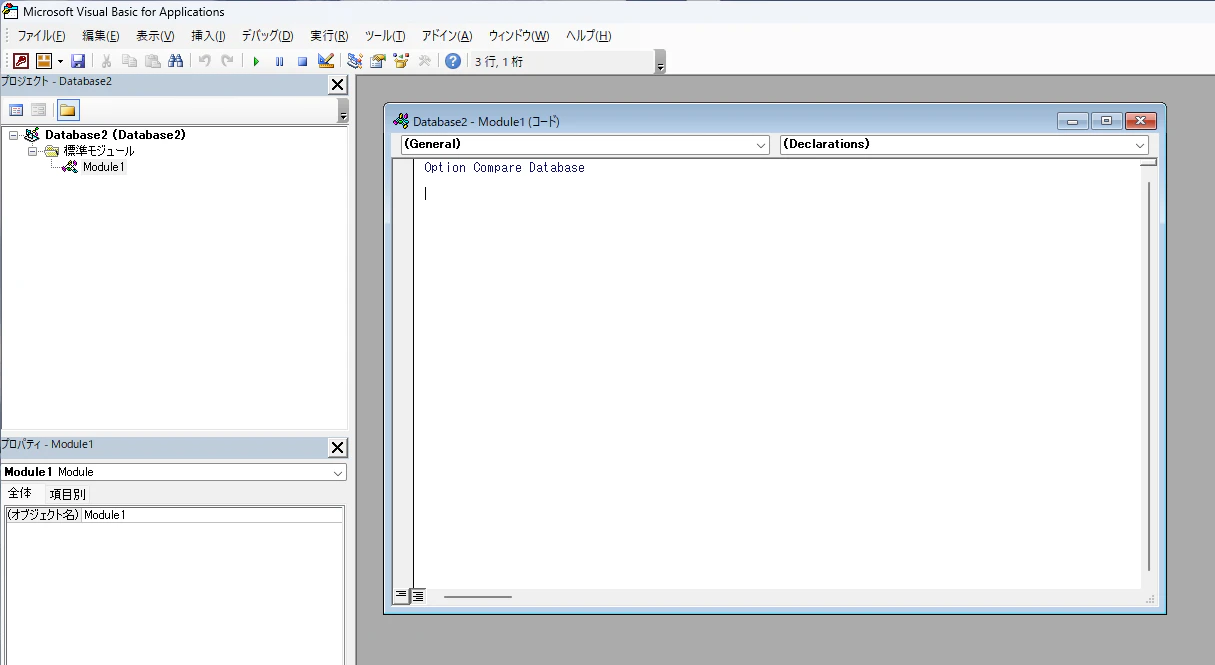Open project pane toolbar options arrow
Screen dimensions: 1215x665
pos(343,111)
